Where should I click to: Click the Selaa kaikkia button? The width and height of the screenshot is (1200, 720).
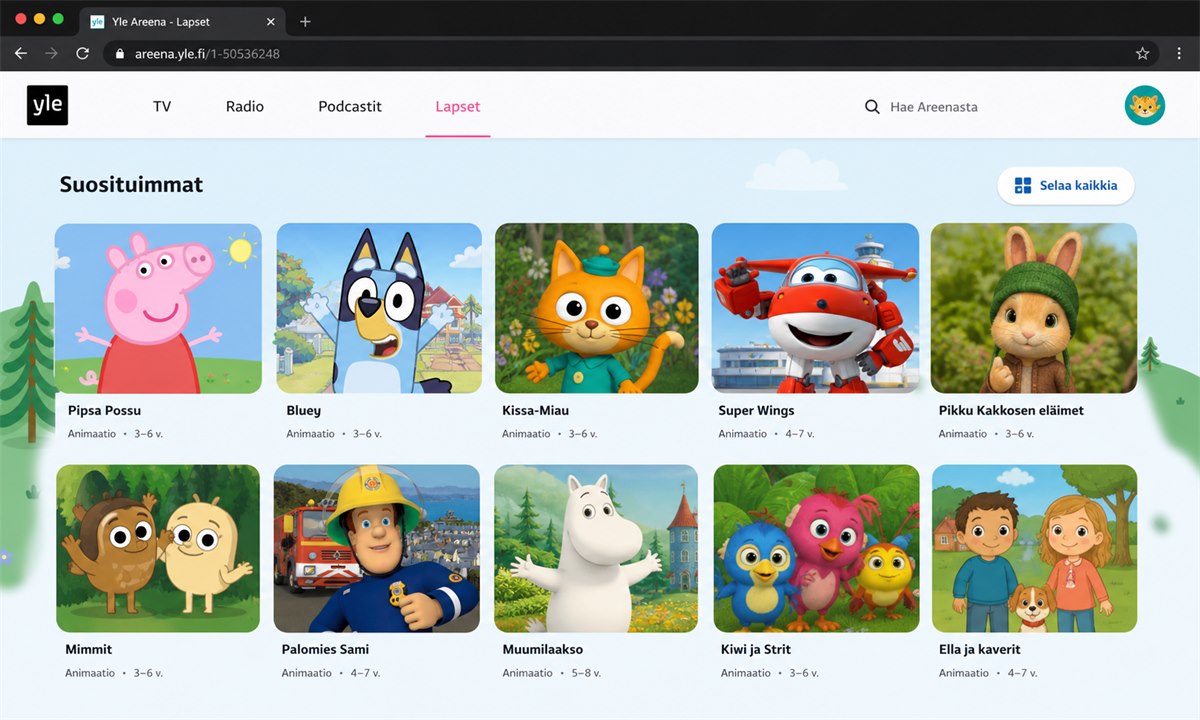click(x=1066, y=186)
